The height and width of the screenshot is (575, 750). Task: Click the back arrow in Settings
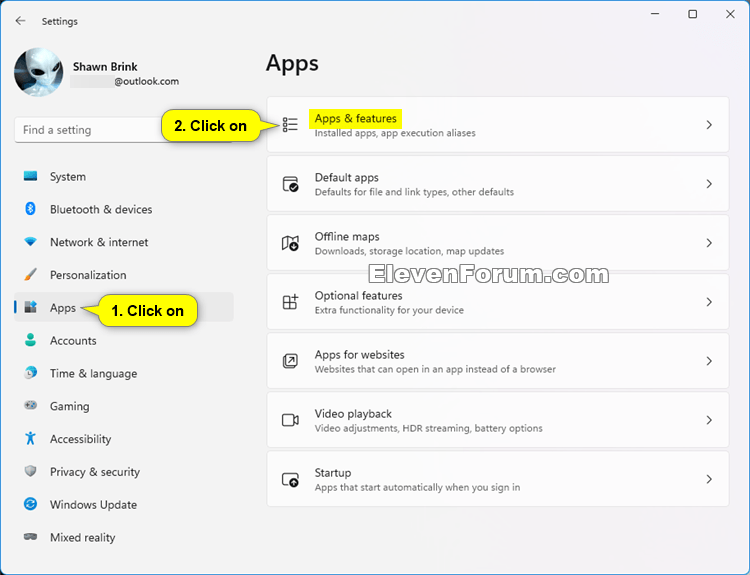pyautogui.click(x=20, y=21)
